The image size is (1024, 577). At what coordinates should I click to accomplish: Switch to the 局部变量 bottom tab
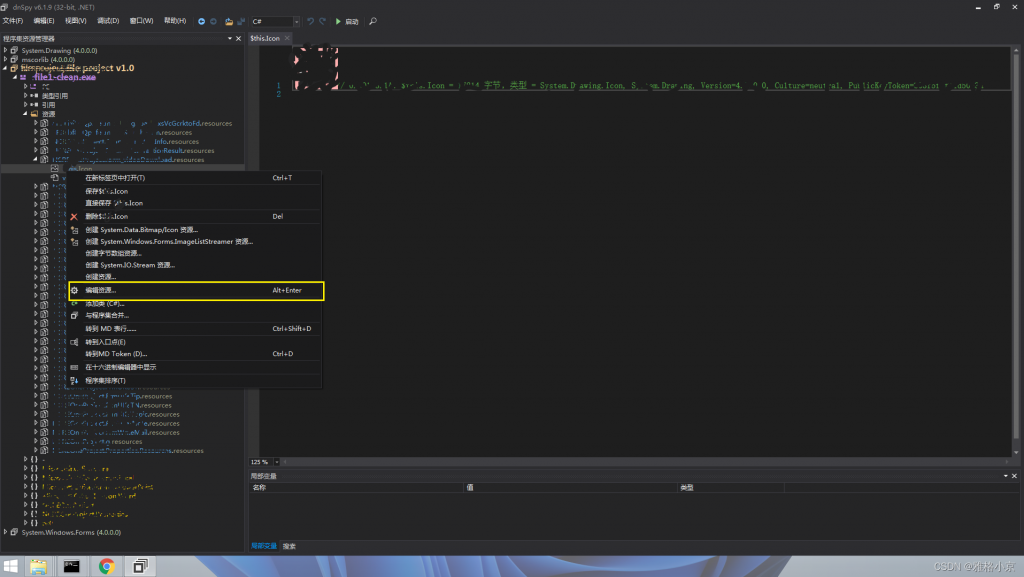pyautogui.click(x=264, y=546)
